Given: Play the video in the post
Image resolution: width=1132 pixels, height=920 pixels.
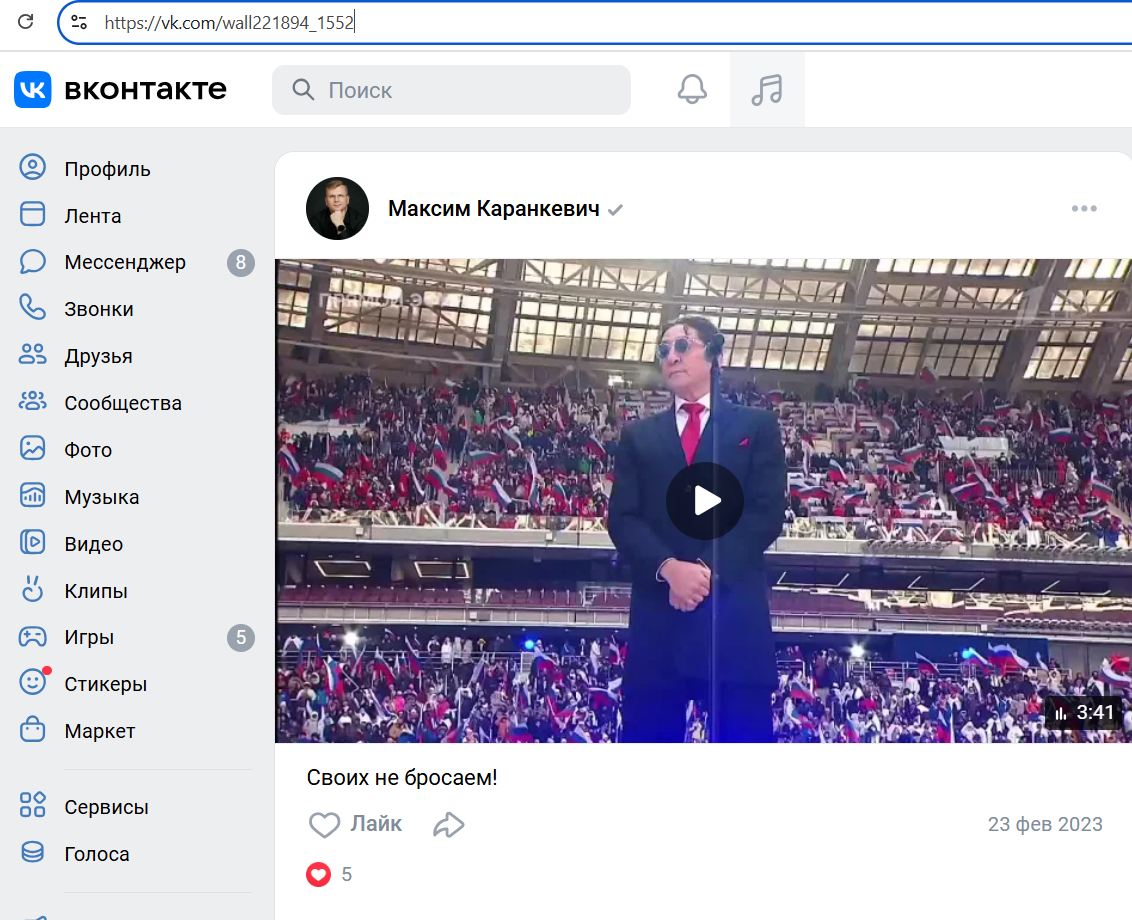Looking at the screenshot, I should [x=705, y=500].
